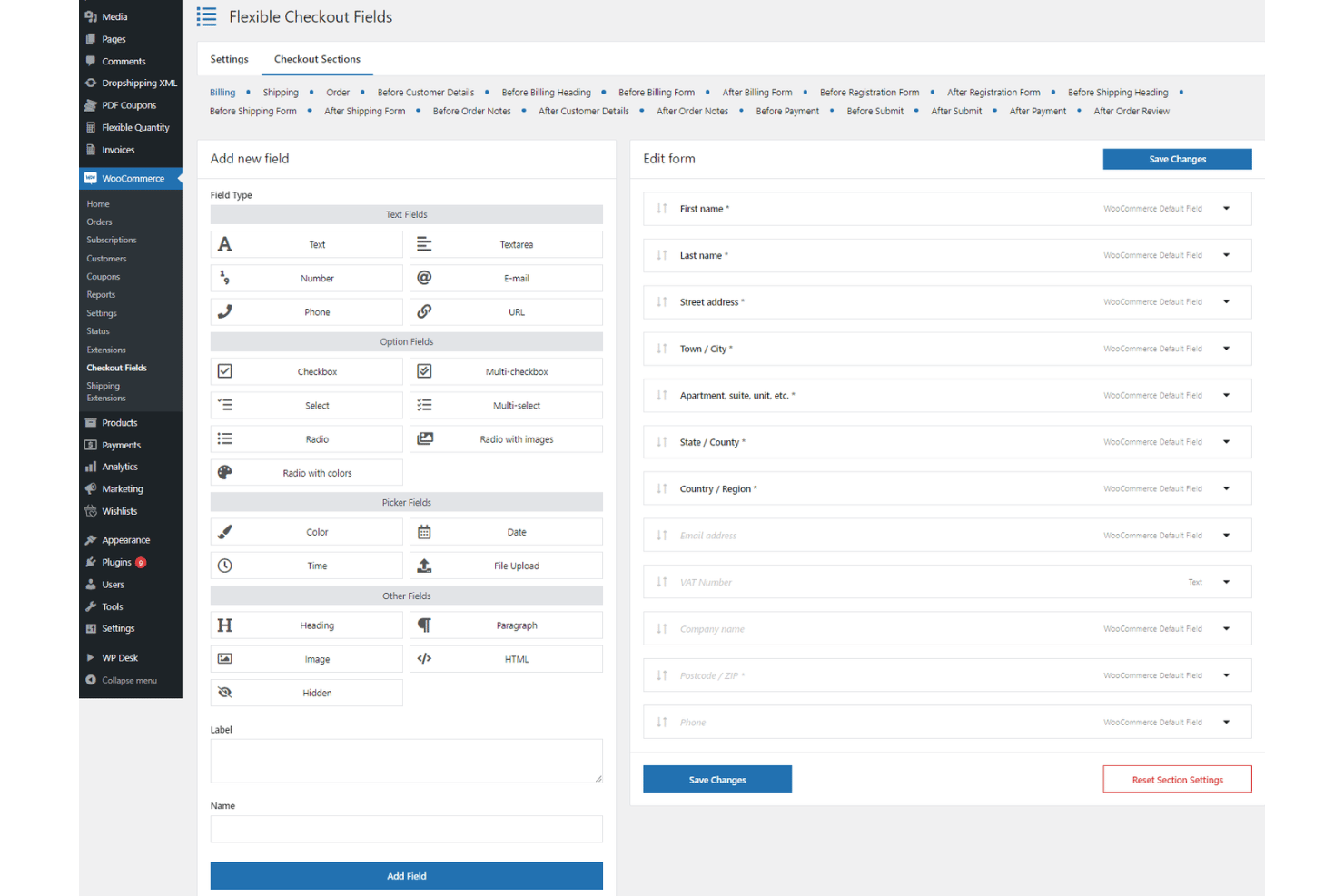Click the Add Field button
The image size is (1344, 896).
407,876
